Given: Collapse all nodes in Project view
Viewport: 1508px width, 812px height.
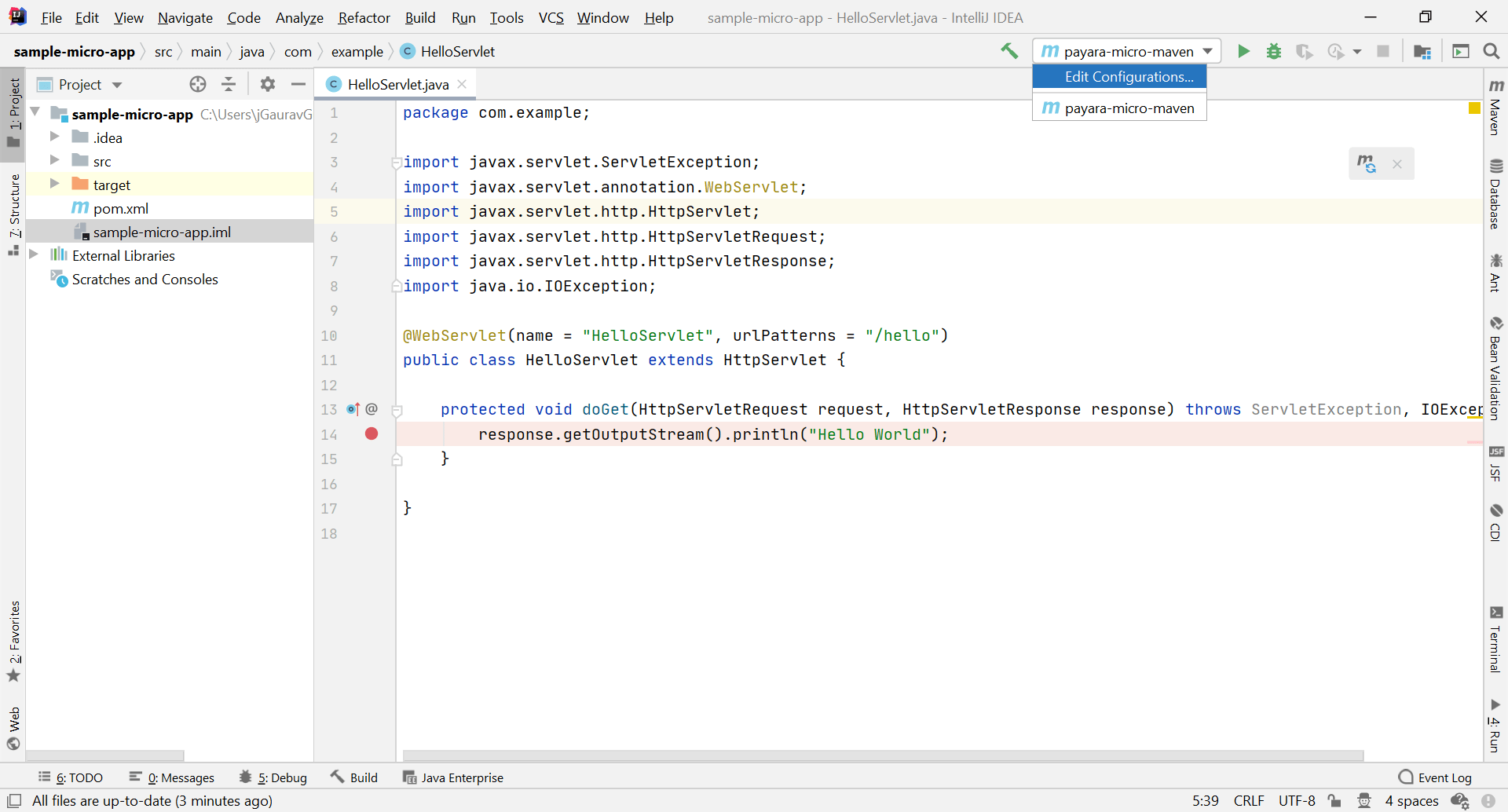Looking at the screenshot, I should click(228, 84).
